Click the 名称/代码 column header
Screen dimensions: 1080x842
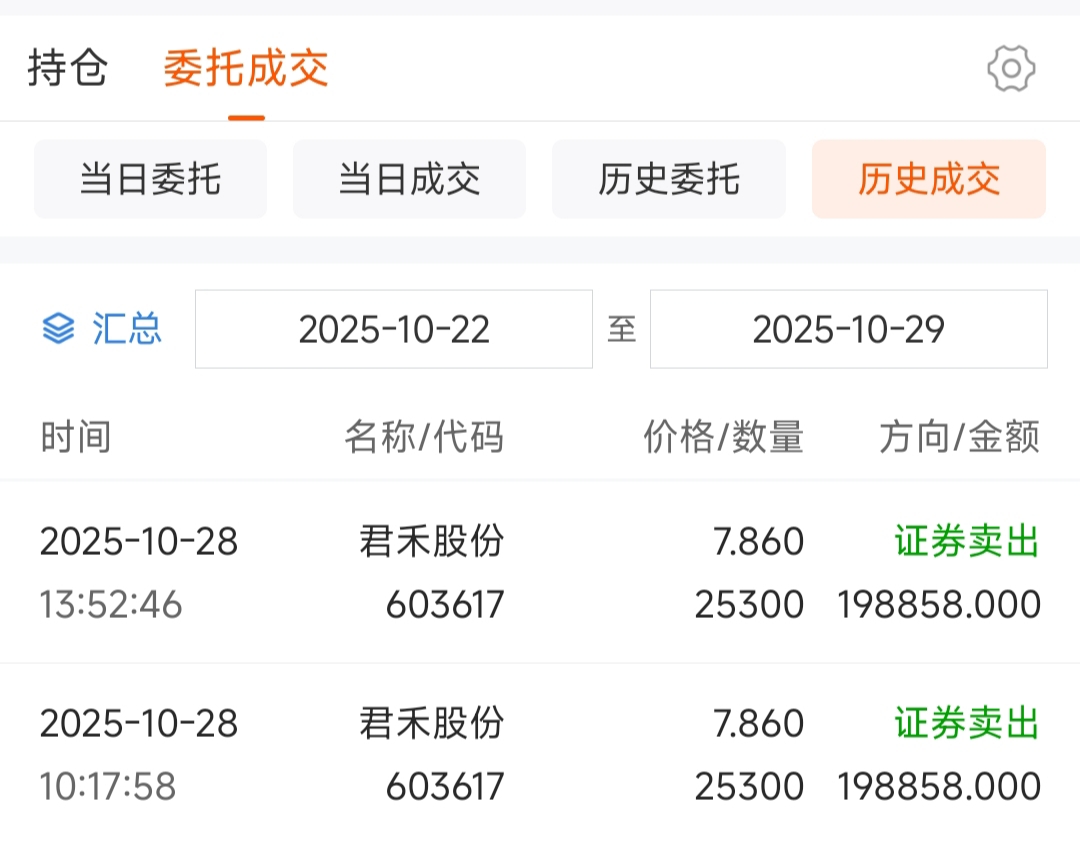pyautogui.click(x=424, y=437)
